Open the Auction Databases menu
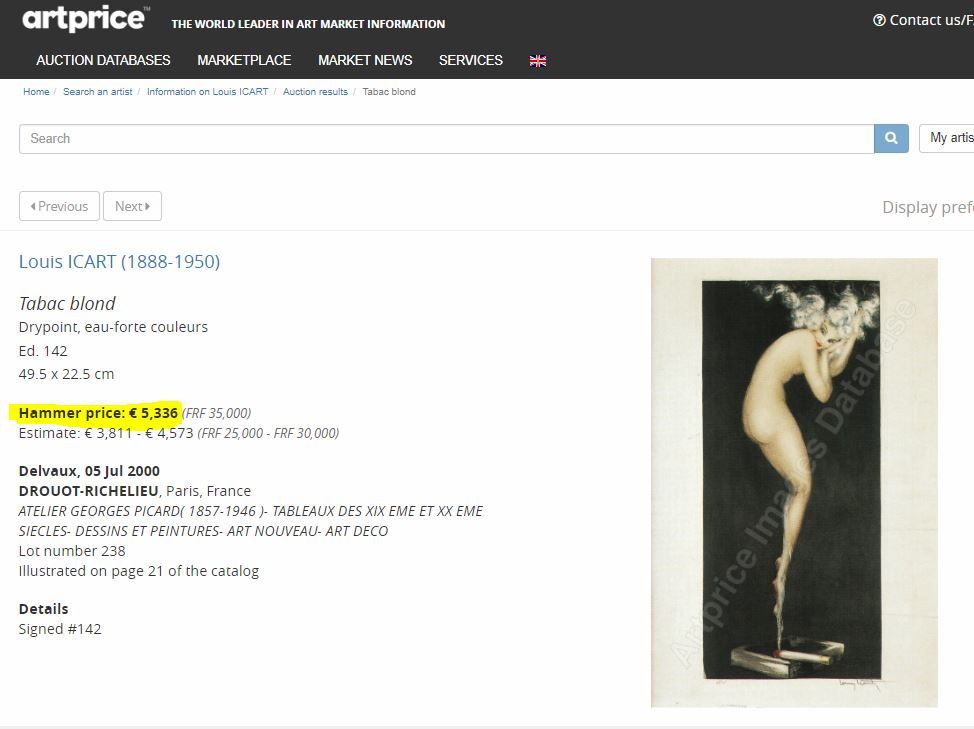Image resolution: width=974 pixels, height=729 pixels. point(103,60)
